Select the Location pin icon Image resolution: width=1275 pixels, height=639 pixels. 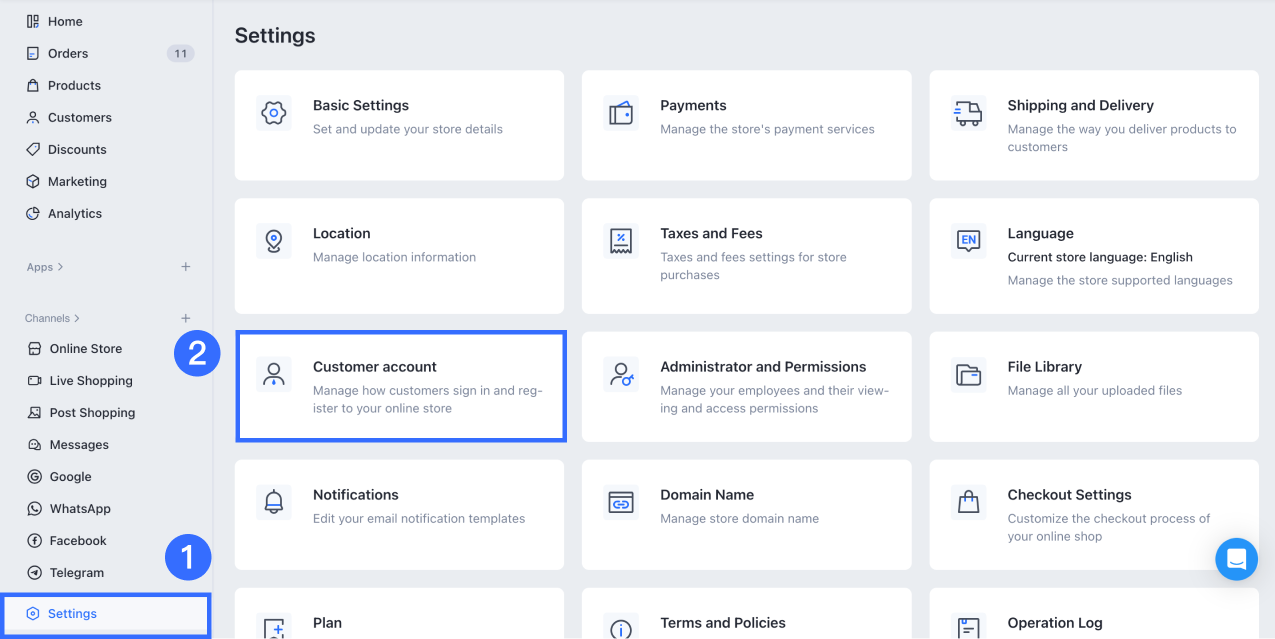pyautogui.click(x=273, y=241)
